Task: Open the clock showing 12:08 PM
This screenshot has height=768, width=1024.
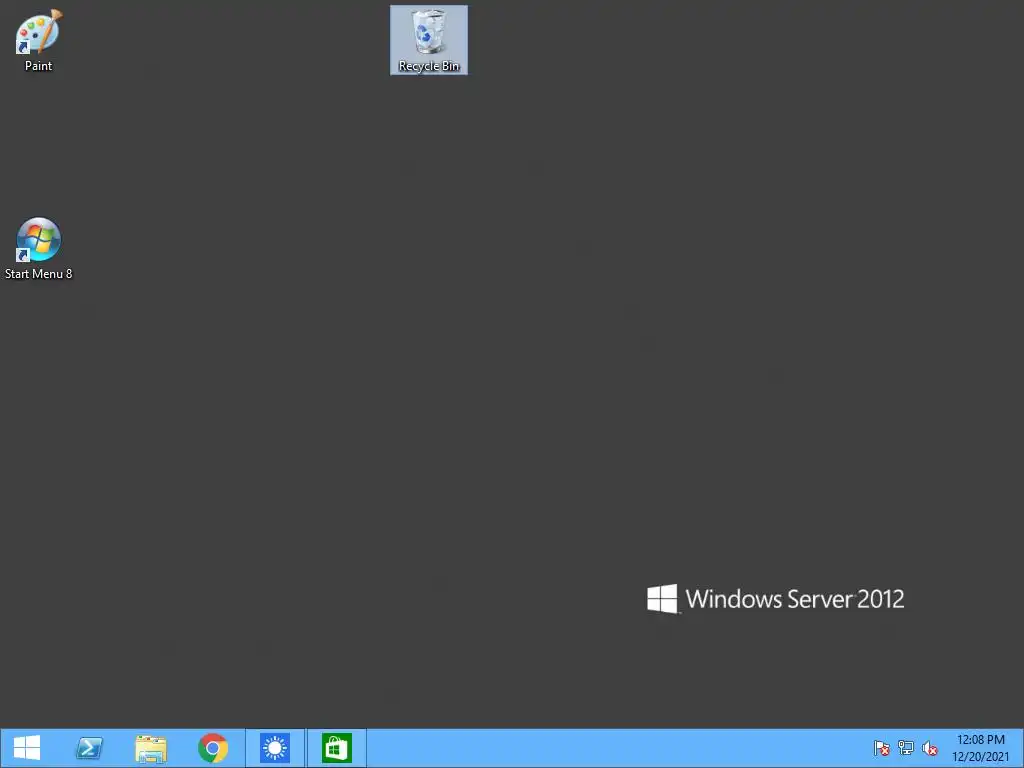Action: pyautogui.click(x=980, y=748)
